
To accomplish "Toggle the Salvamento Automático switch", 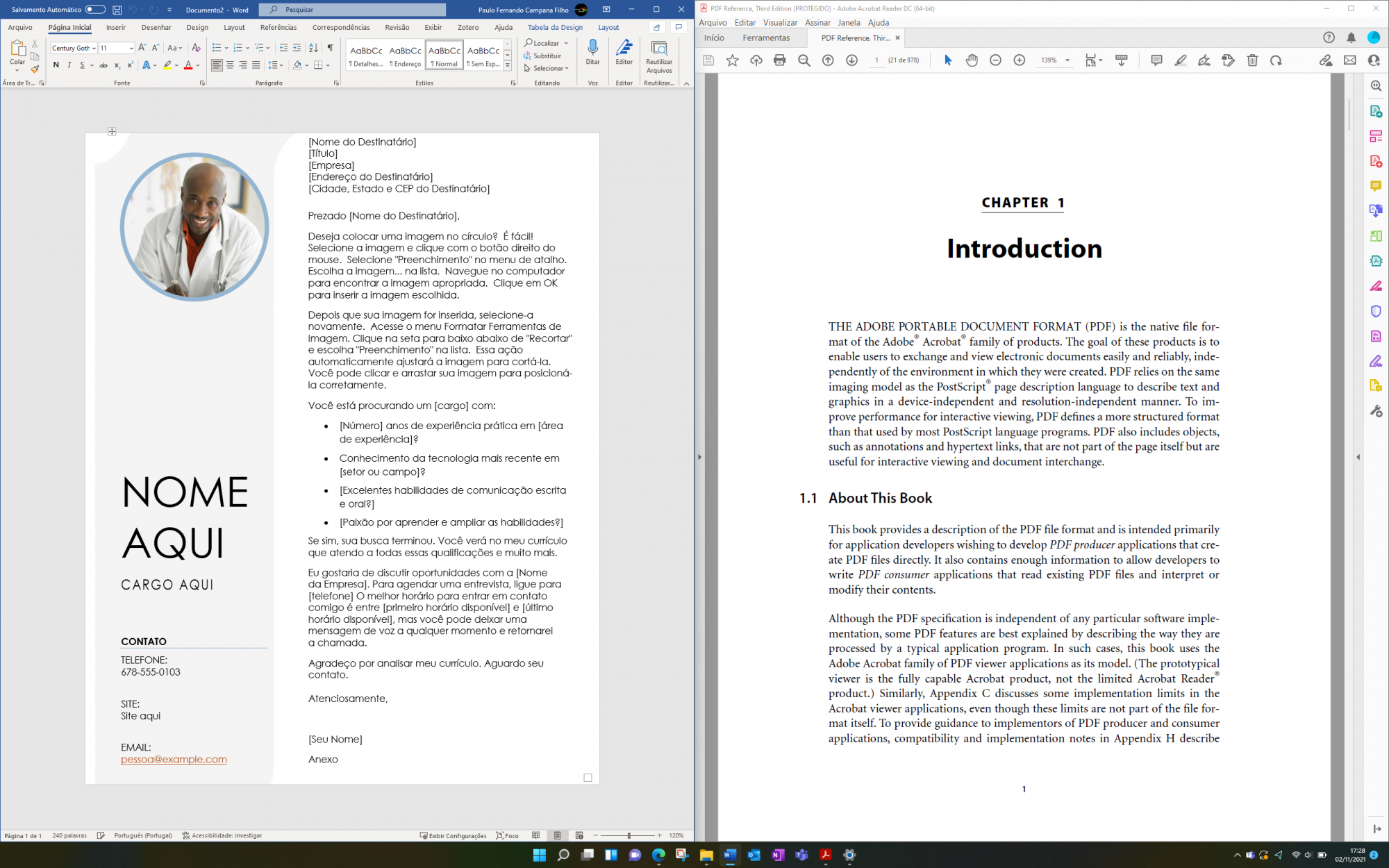I will point(95,10).
